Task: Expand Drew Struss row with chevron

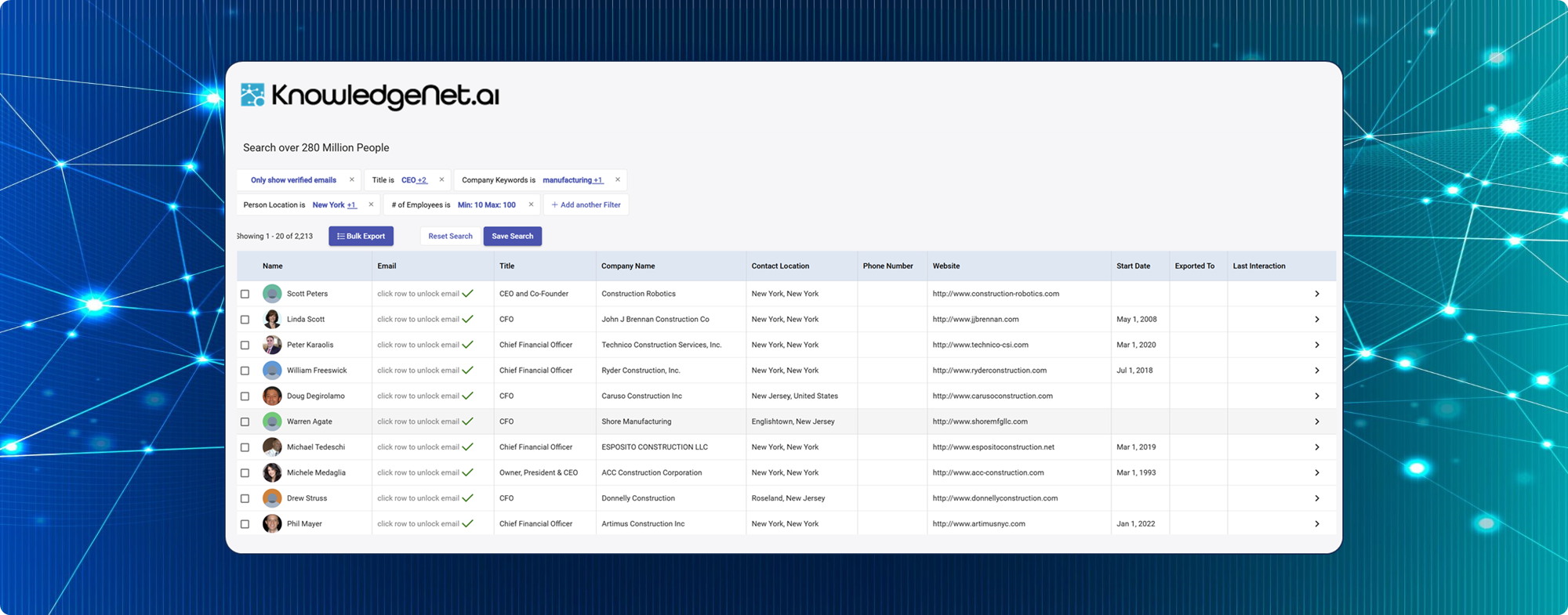Action: [x=1317, y=498]
